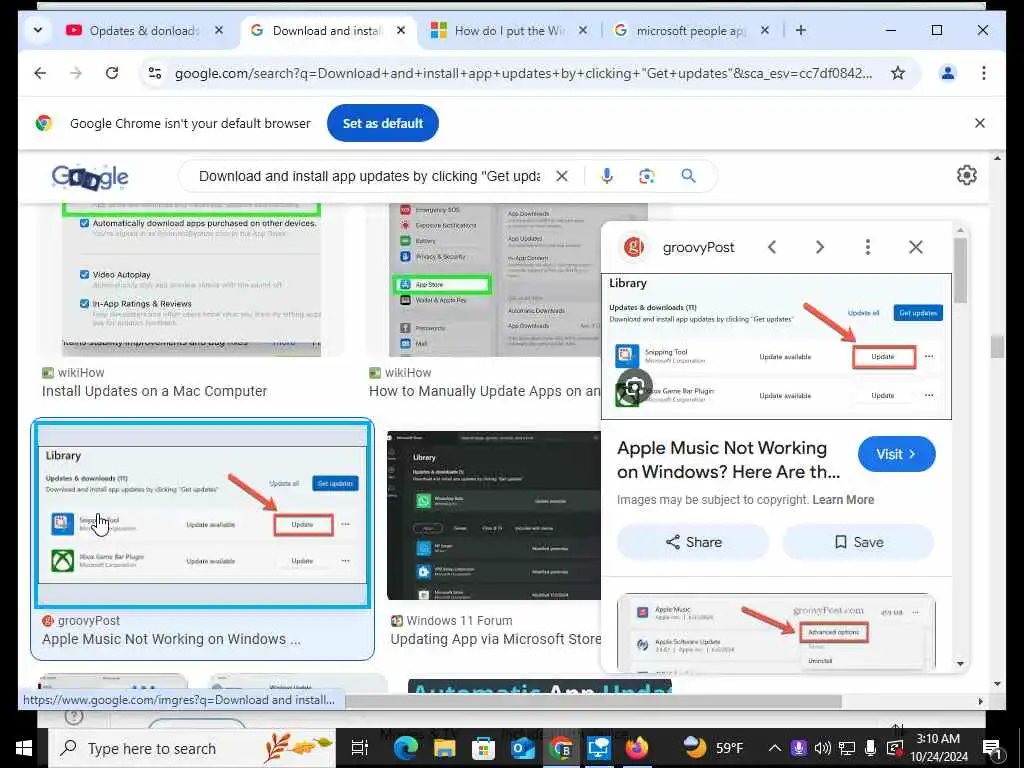Open the Chrome profile avatar
Image resolution: width=1024 pixels, height=768 pixels.
(948, 73)
